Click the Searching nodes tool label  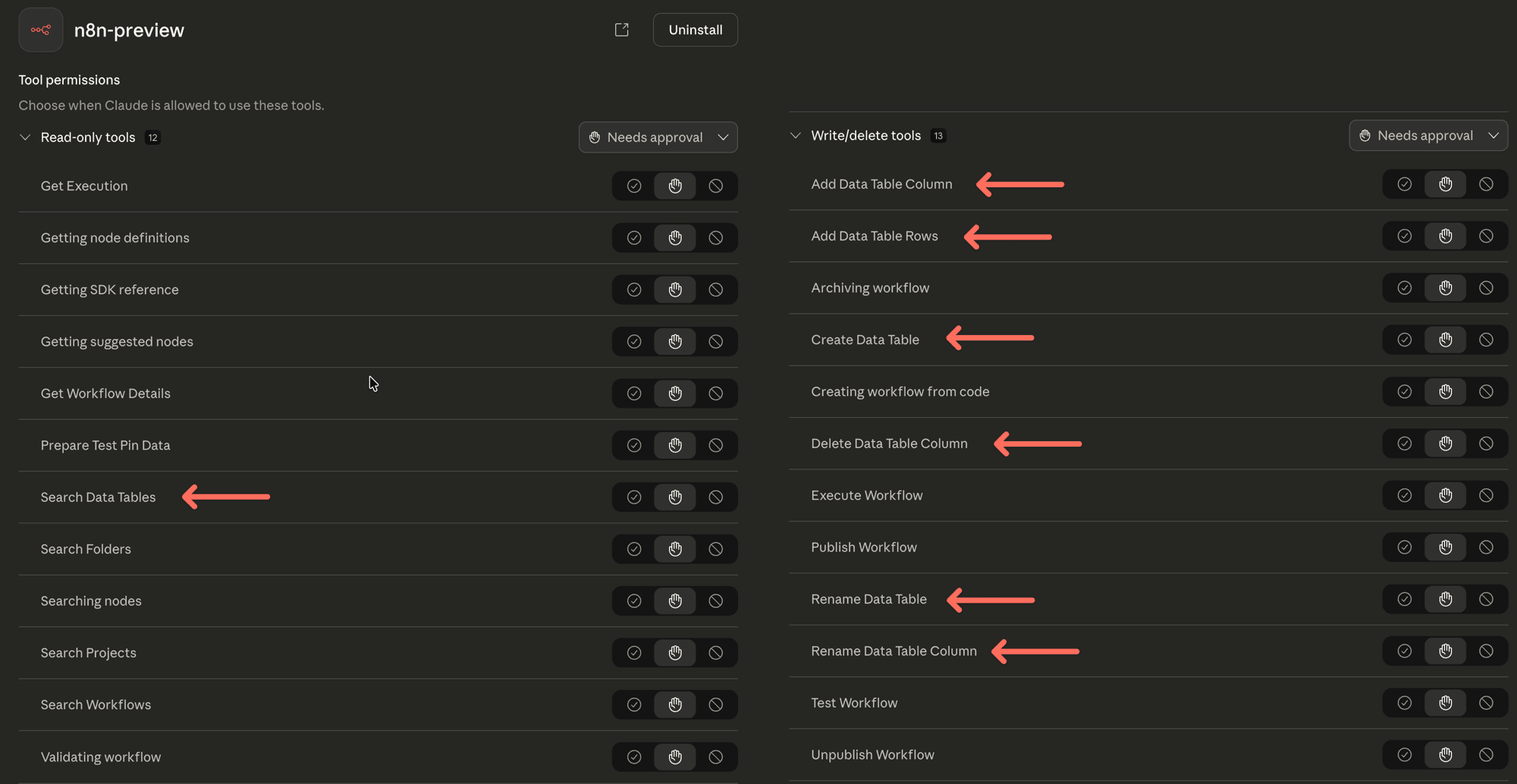[91, 601]
